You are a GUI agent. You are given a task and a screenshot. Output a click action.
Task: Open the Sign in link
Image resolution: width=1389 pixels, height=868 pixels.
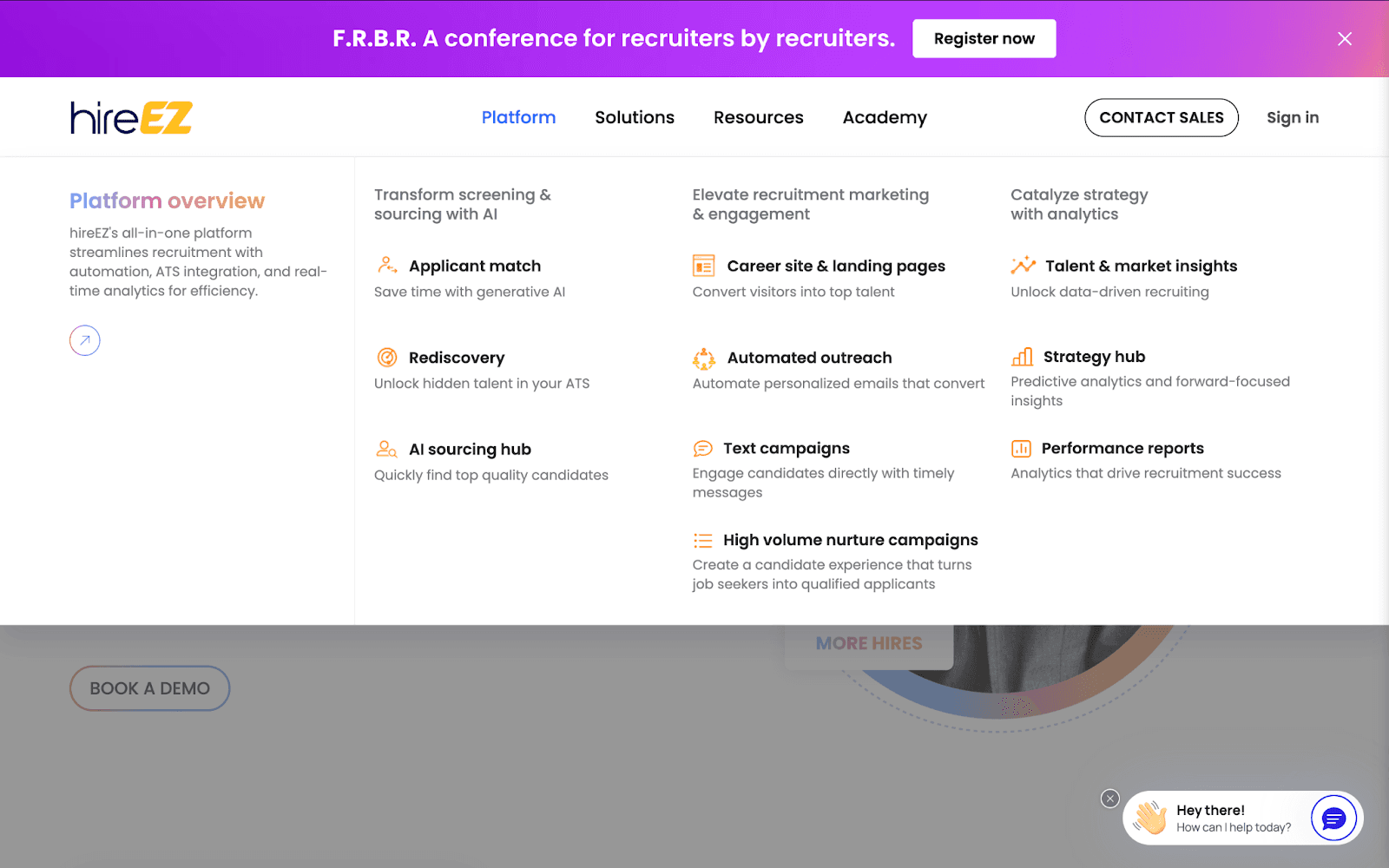click(x=1292, y=117)
